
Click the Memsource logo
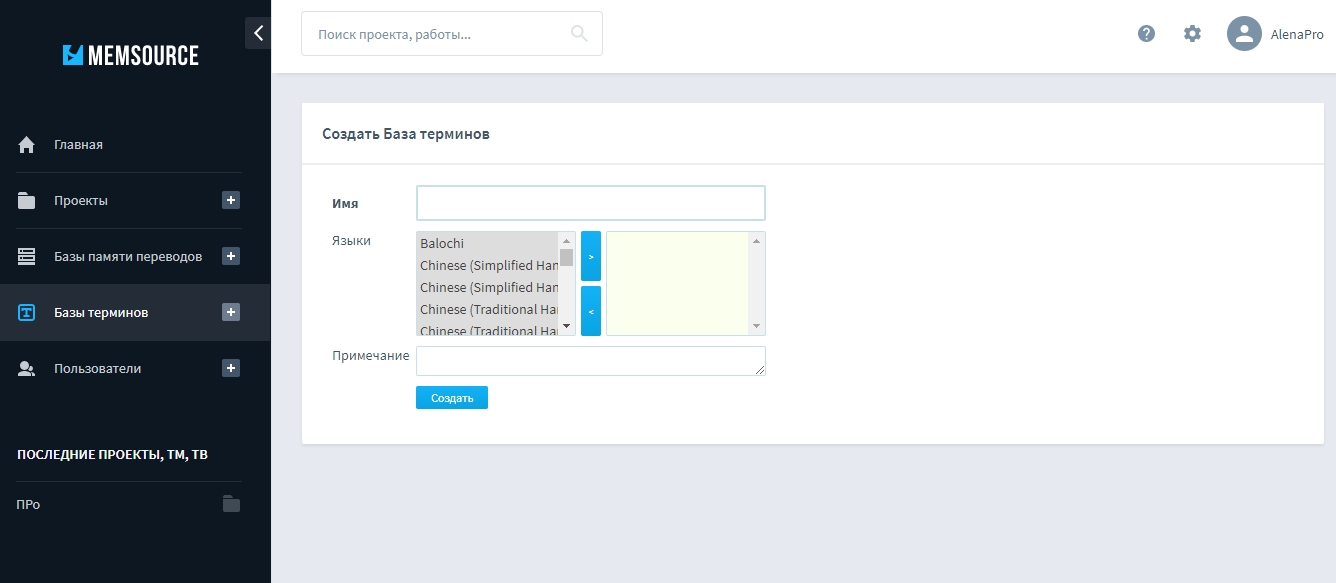[131, 56]
